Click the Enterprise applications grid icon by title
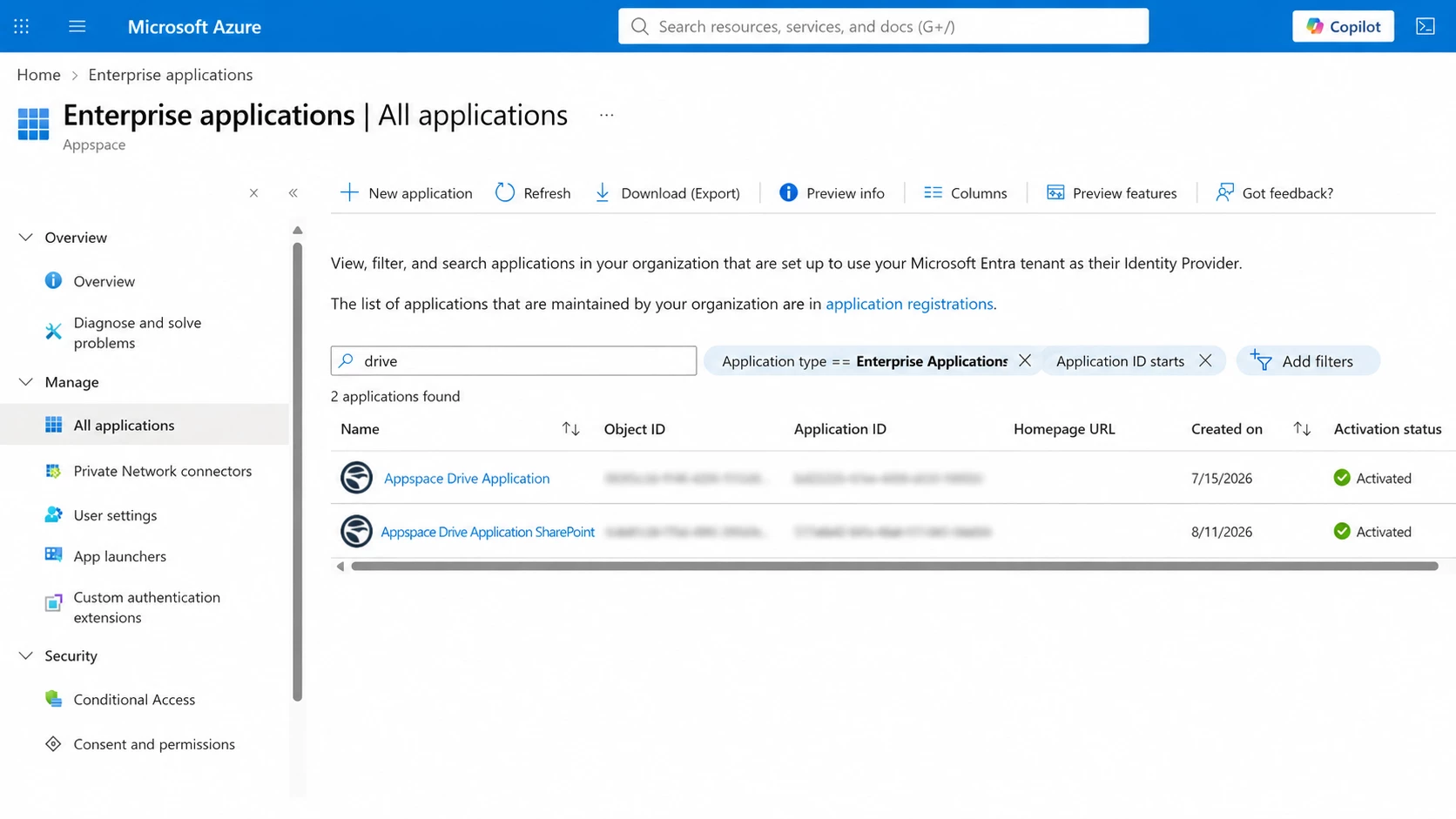 pyautogui.click(x=33, y=124)
